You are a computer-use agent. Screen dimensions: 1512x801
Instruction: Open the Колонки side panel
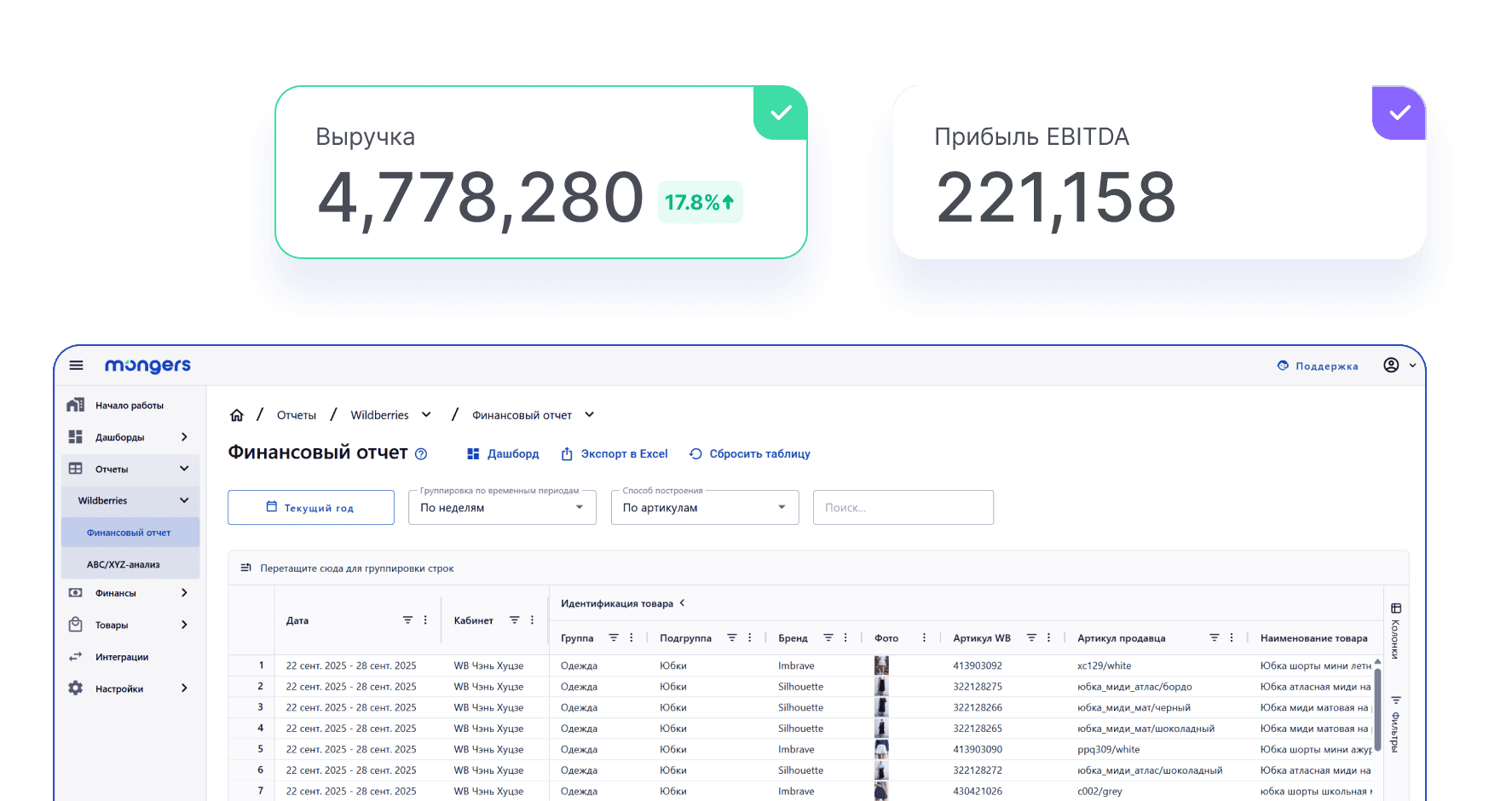1395,631
